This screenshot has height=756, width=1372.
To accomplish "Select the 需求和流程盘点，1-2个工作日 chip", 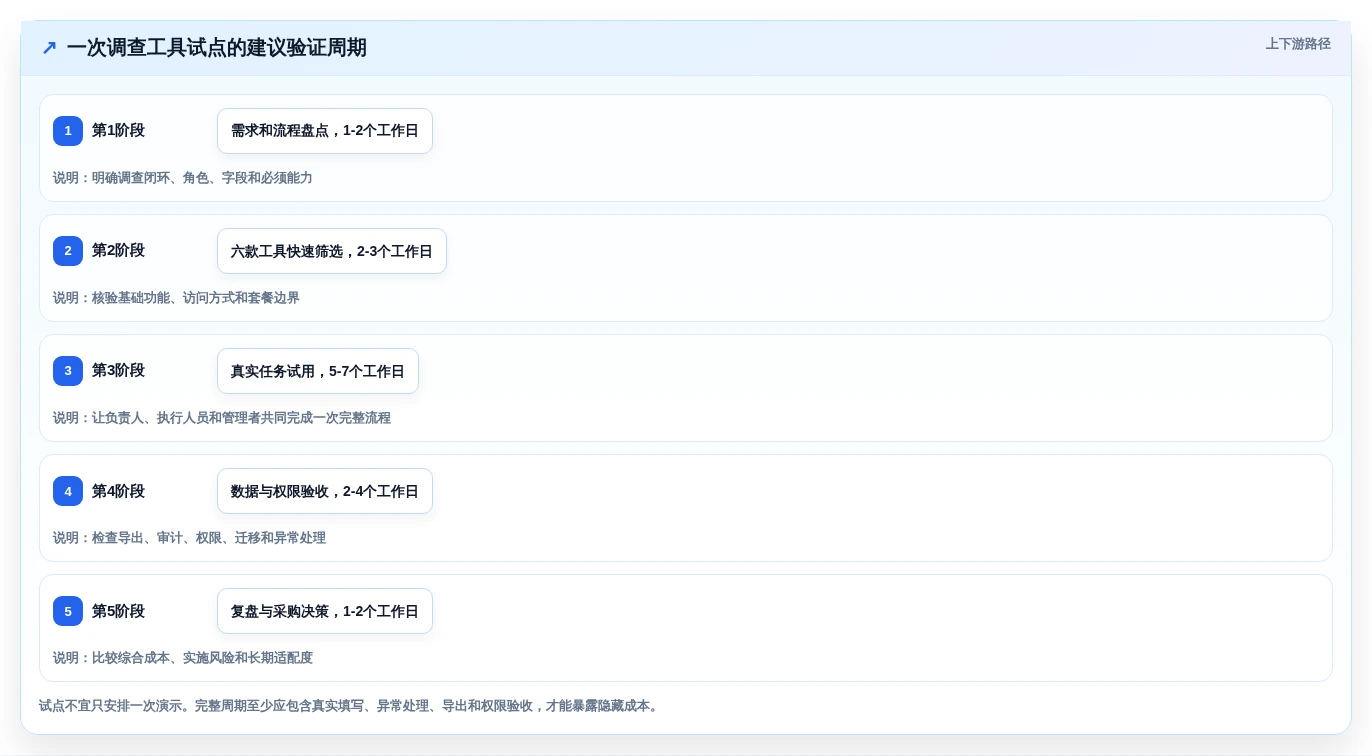I will (325, 131).
